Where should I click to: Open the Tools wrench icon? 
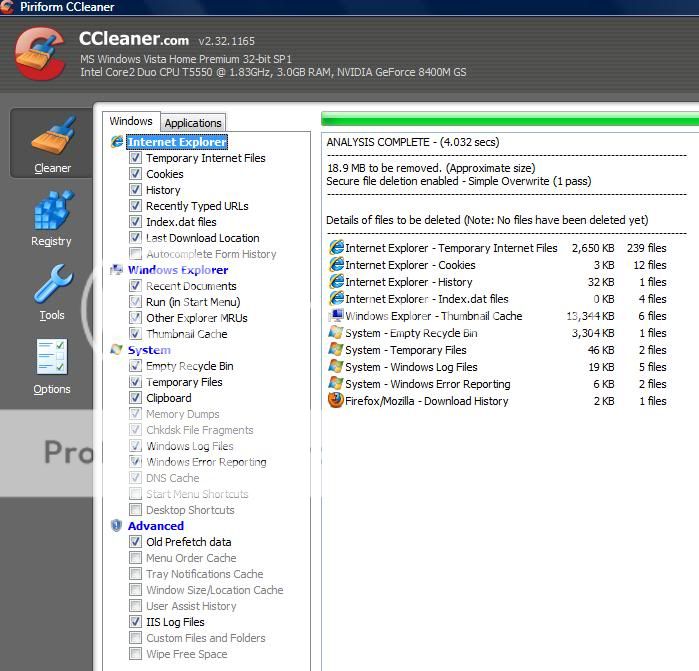tap(51, 292)
